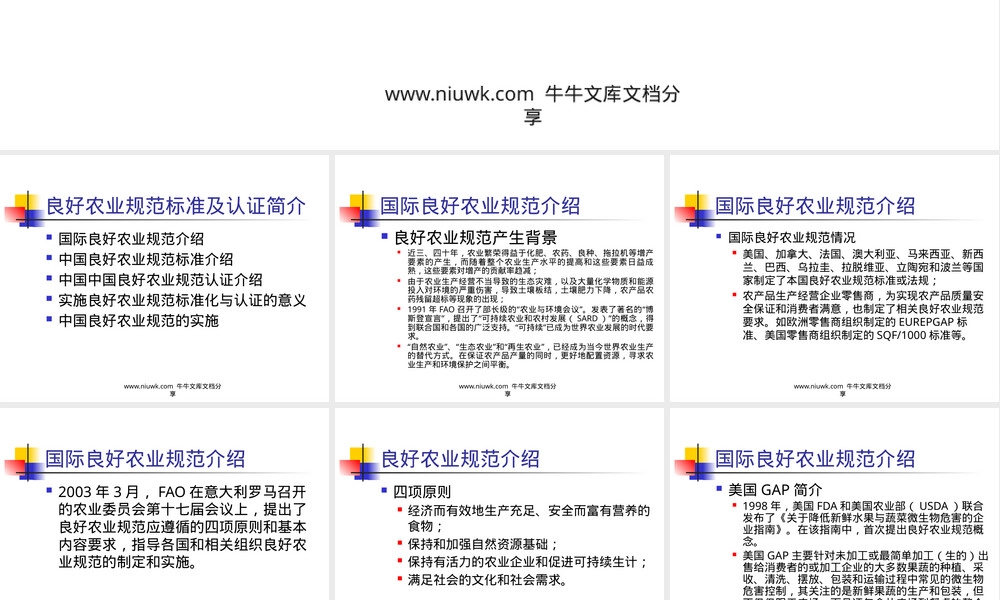Click the top www.niuwk.com 牛牛文库文档分享 heading
The height and width of the screenshot is (600, 1000).
pos(533,105)
